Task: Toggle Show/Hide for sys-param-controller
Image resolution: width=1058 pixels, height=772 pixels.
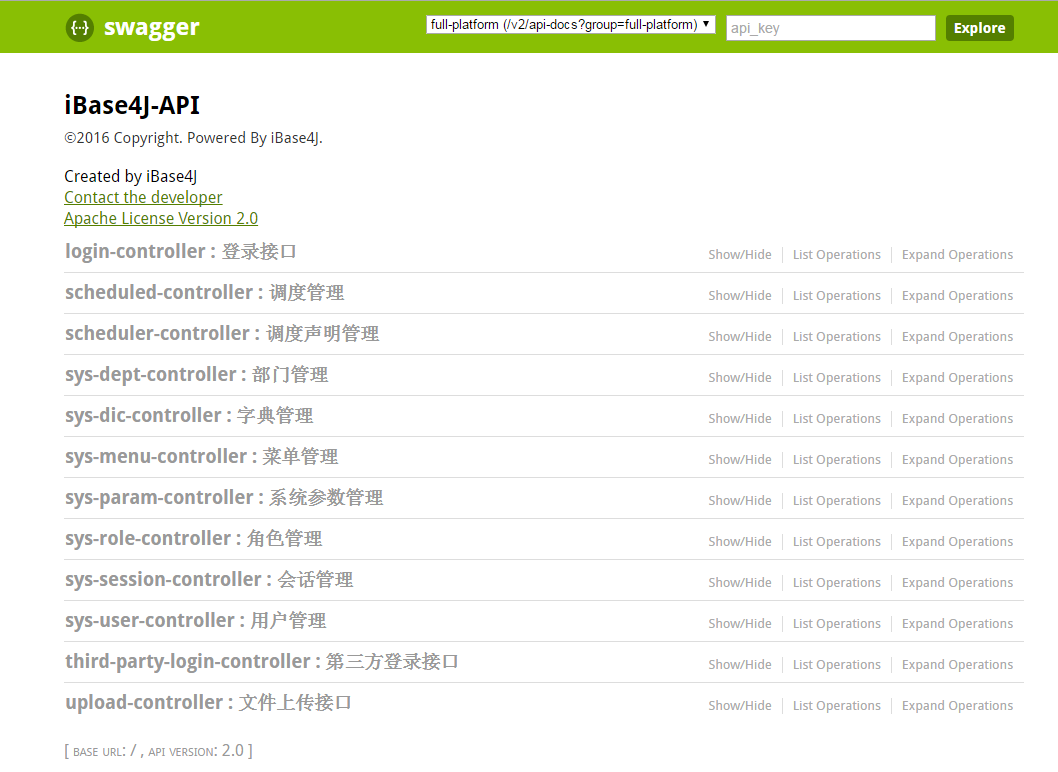Action: [740, 501]
